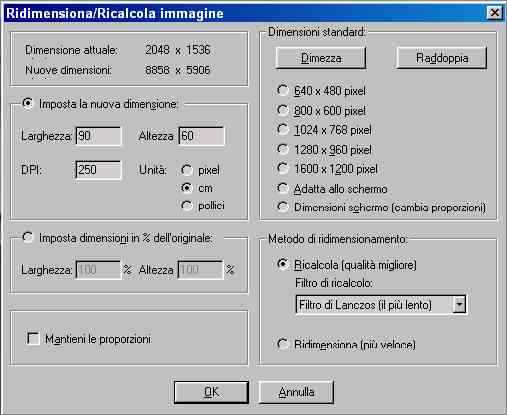This screenshot has height=415, width=507.
Task: Click the 'DPI:' label
Action: pyautogui.click(x=31, y=170)
